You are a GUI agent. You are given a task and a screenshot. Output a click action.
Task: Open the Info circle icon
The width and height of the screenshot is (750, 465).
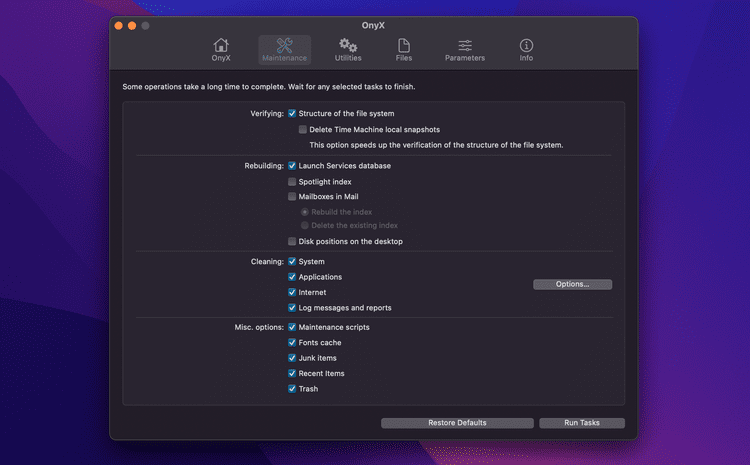pos(526,45)
